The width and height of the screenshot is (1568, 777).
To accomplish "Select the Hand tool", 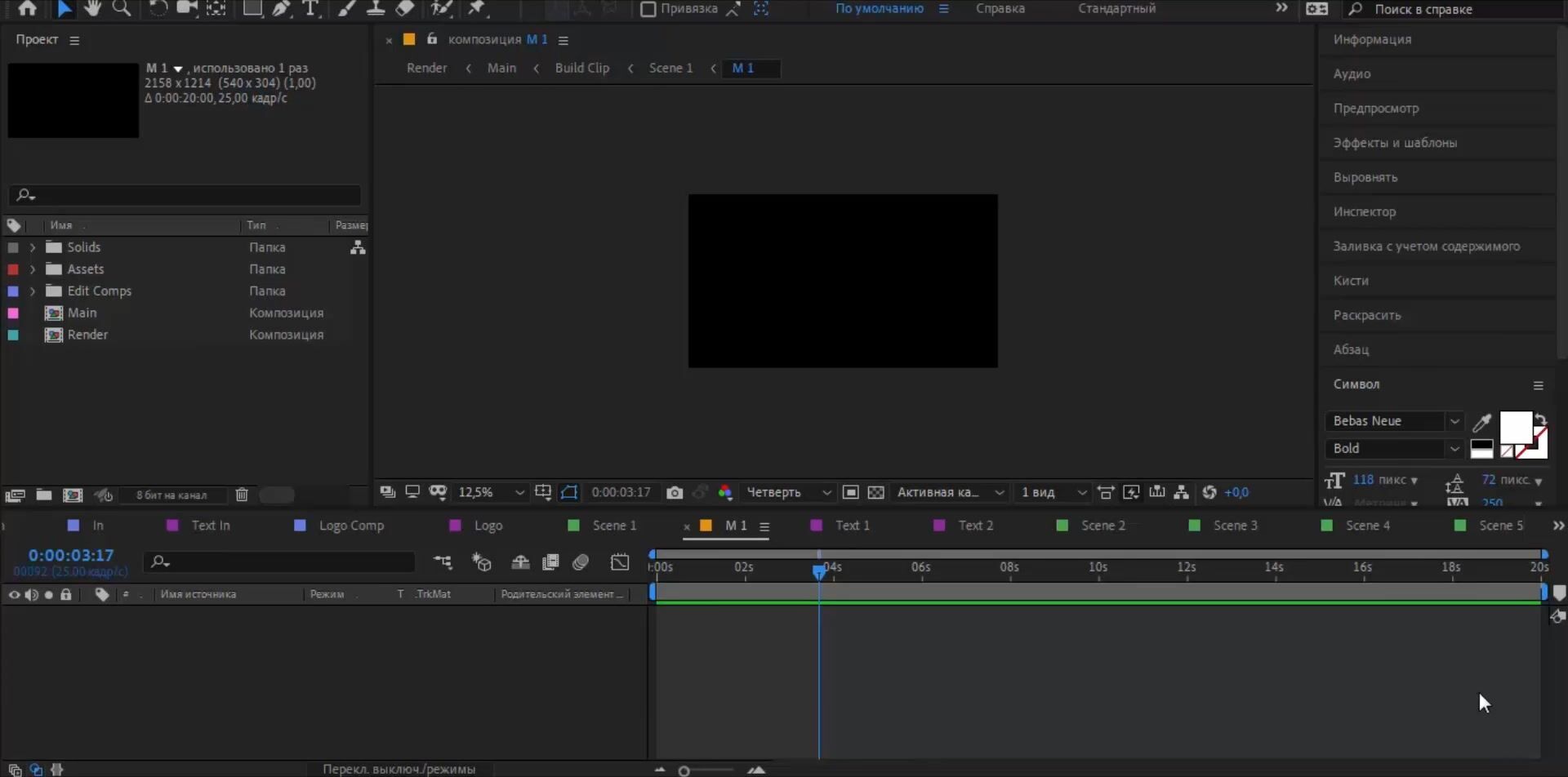I will pyautogui.click(x=93, y=8).
